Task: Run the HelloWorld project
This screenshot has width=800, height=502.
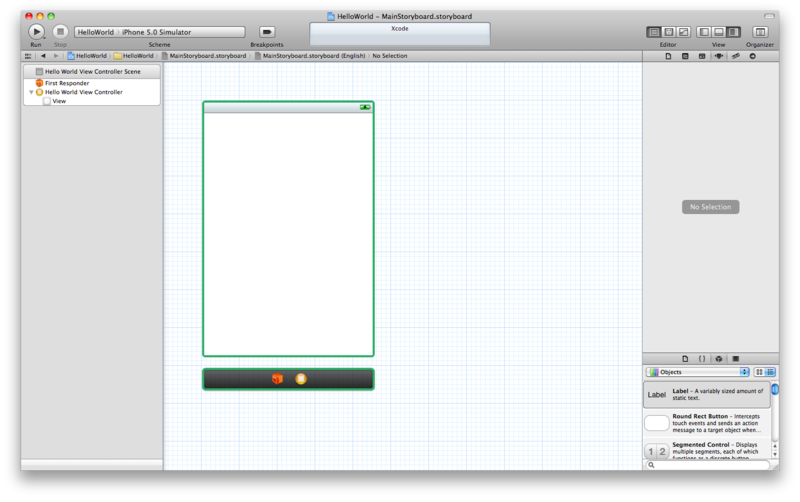Action: pyautogui.click(x=36, y=32)
